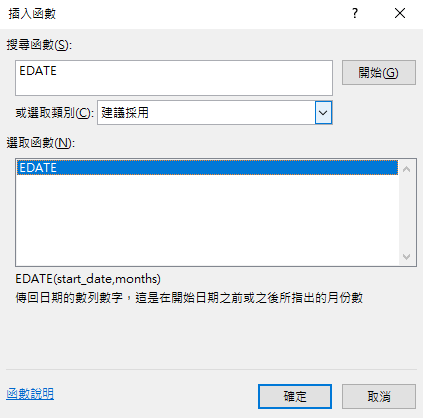Select the highlighted EDATE function in list
This screenshot has width=423, height=418.
click(x=207, y=168)
